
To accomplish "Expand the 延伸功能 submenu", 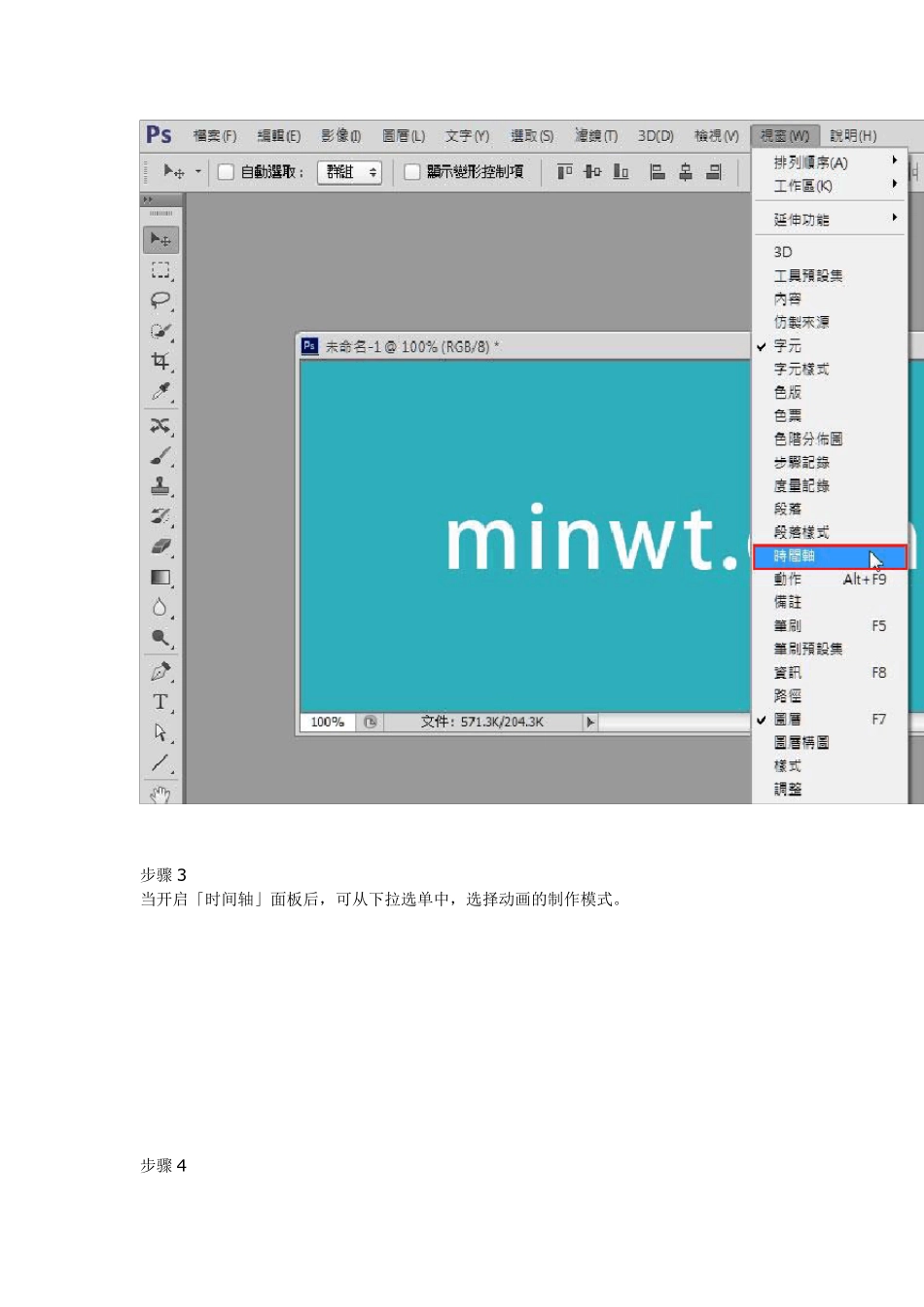I will tap(831, 220).
